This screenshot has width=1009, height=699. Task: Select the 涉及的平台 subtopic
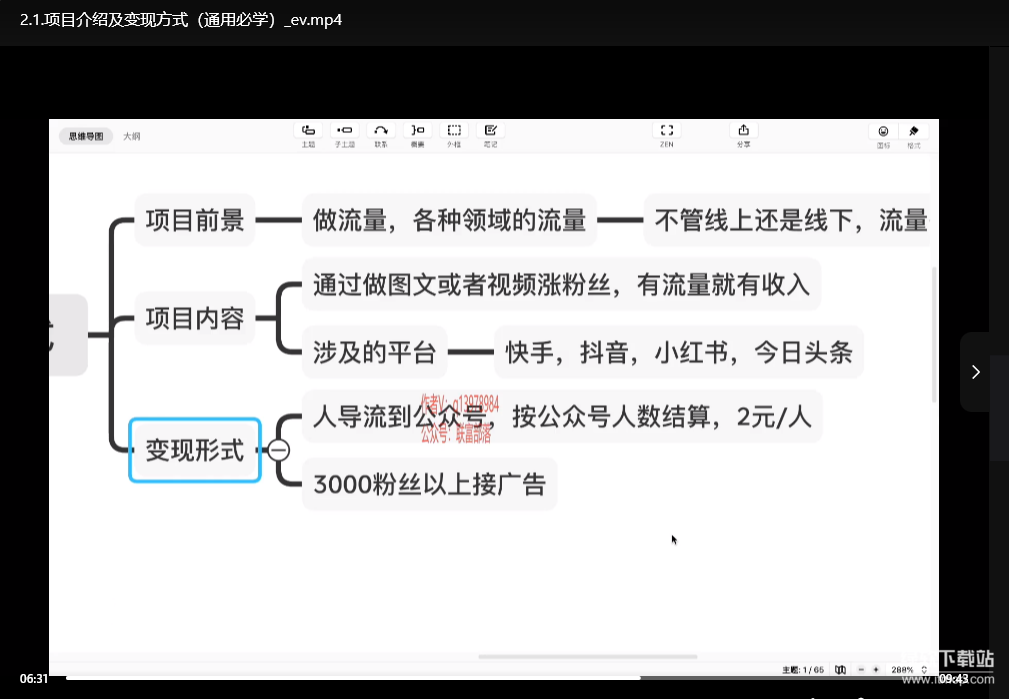click(x=375, y=352)
